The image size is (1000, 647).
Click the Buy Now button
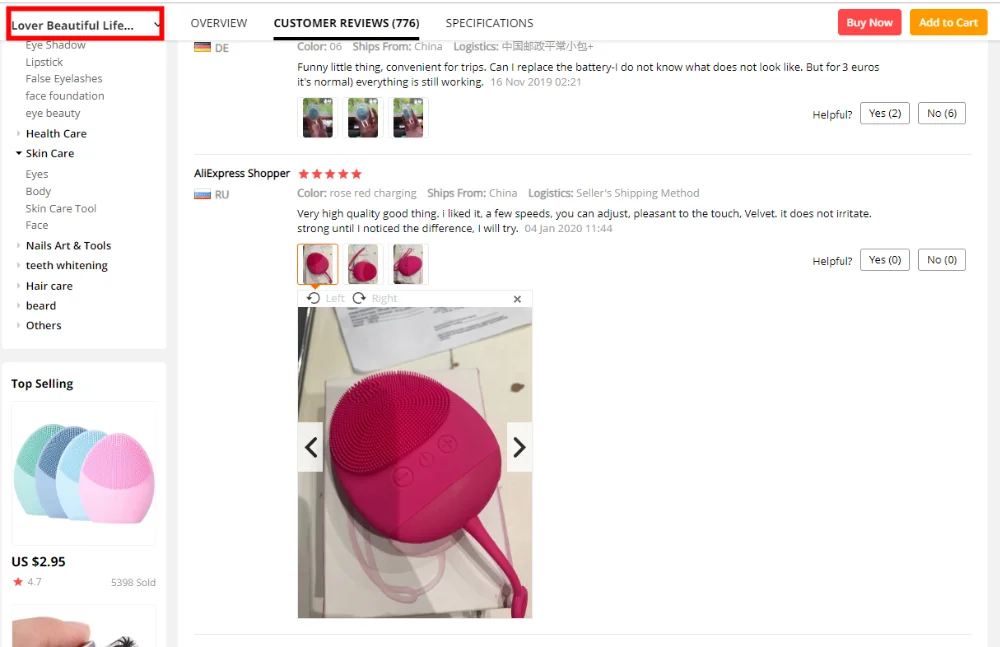tap(869, 22)
